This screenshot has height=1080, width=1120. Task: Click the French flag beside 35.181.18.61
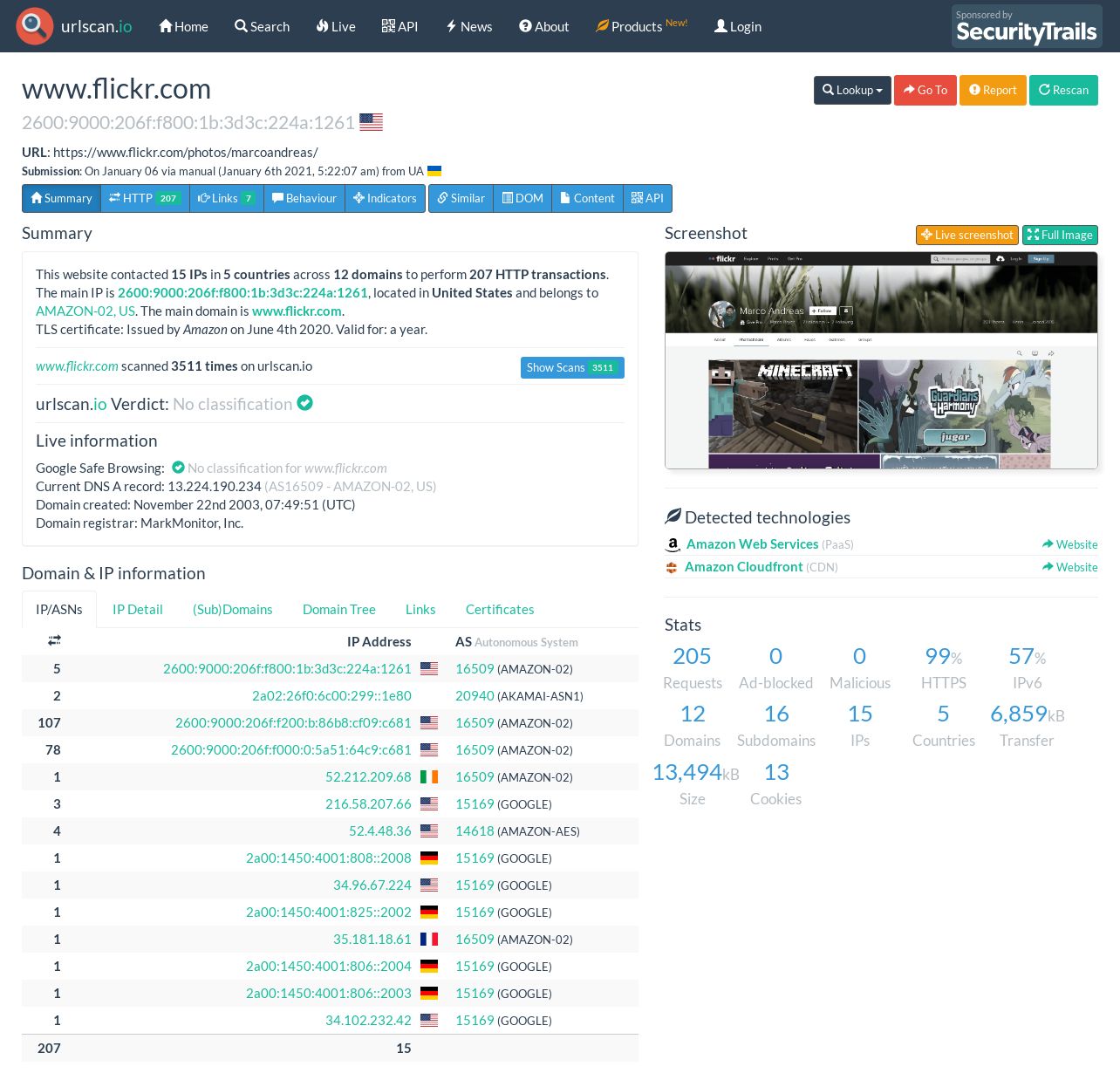[429, 940]
